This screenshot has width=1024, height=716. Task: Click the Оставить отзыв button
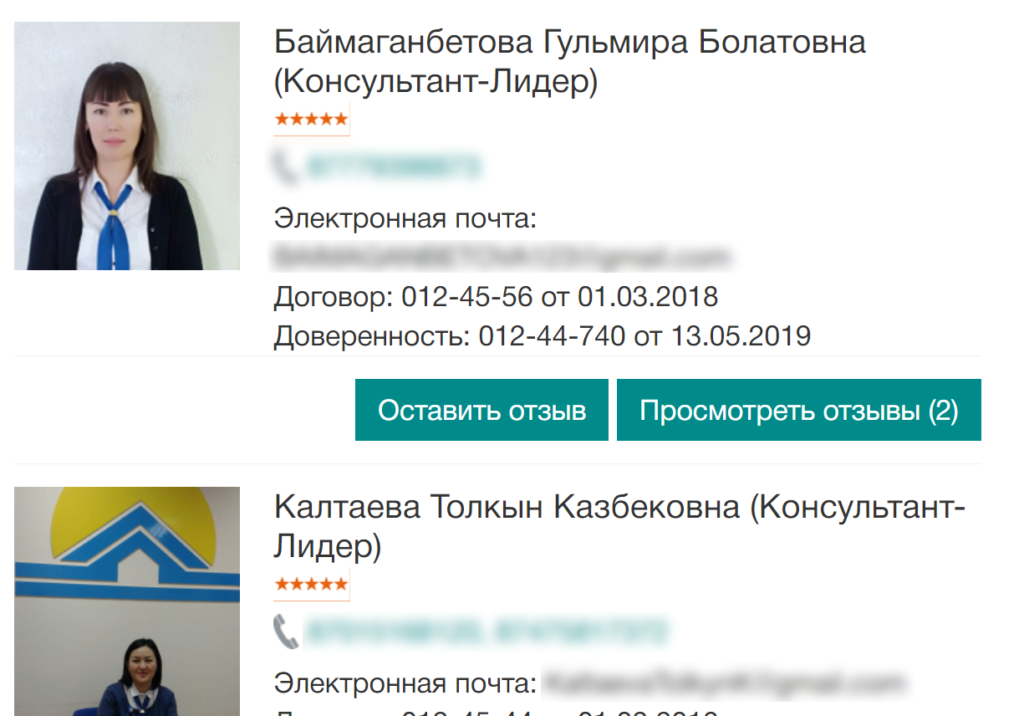tap(481, 410)
